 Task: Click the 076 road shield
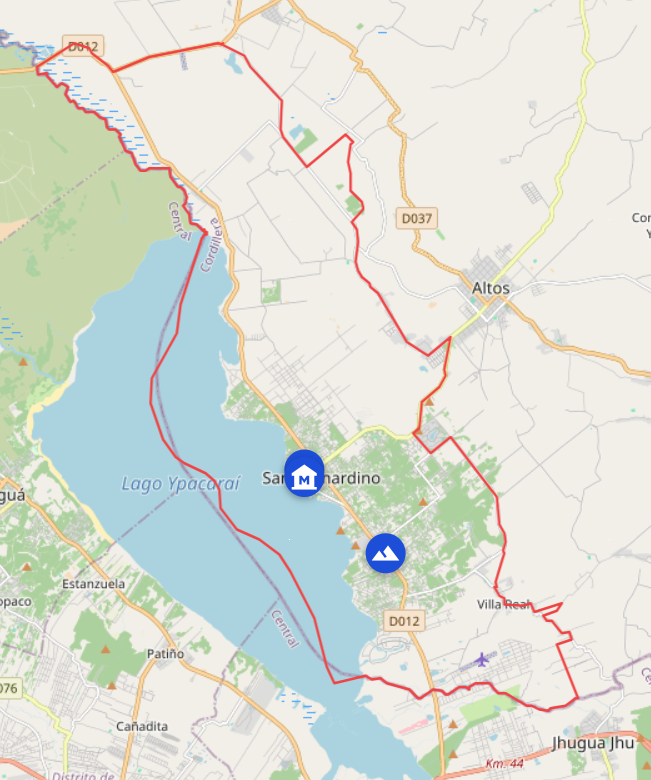tap(10, 688)
